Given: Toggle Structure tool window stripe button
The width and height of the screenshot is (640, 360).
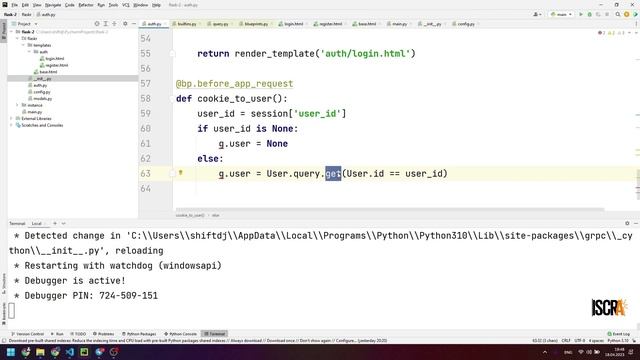Looking at the screenshot, I should (4, 283).
